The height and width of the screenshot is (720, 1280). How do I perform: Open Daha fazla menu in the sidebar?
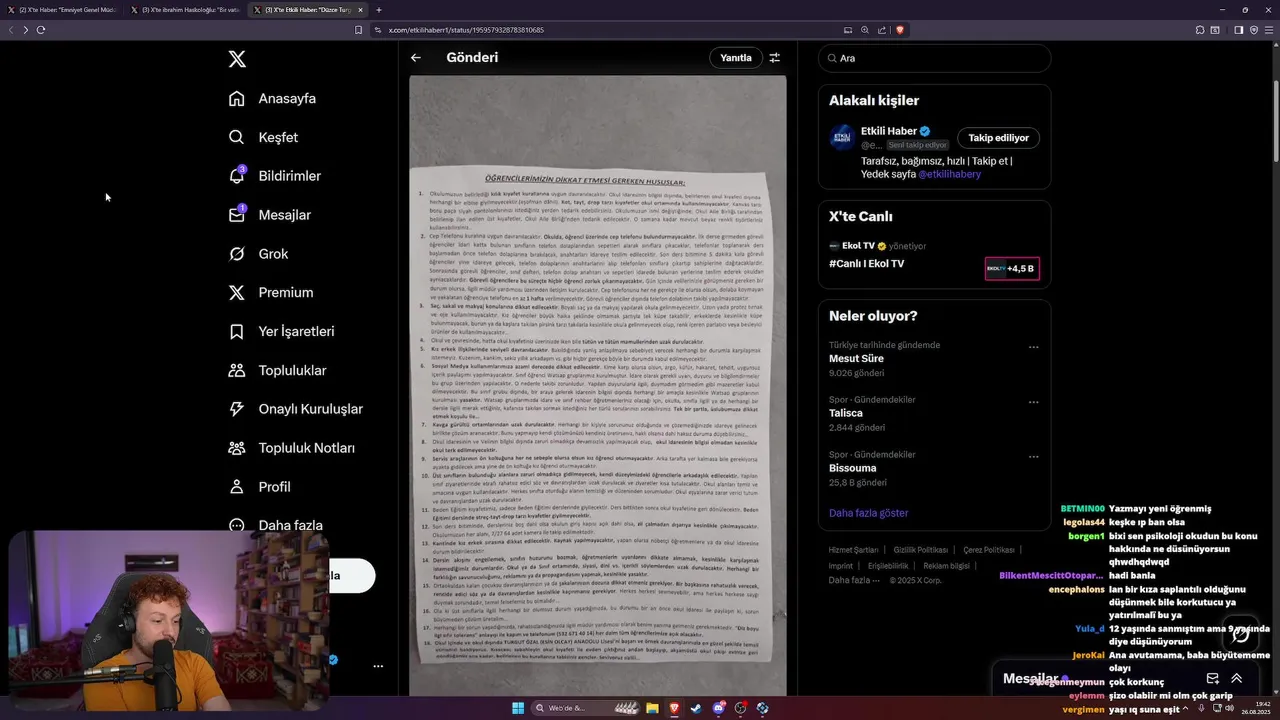tap(276, 525)
